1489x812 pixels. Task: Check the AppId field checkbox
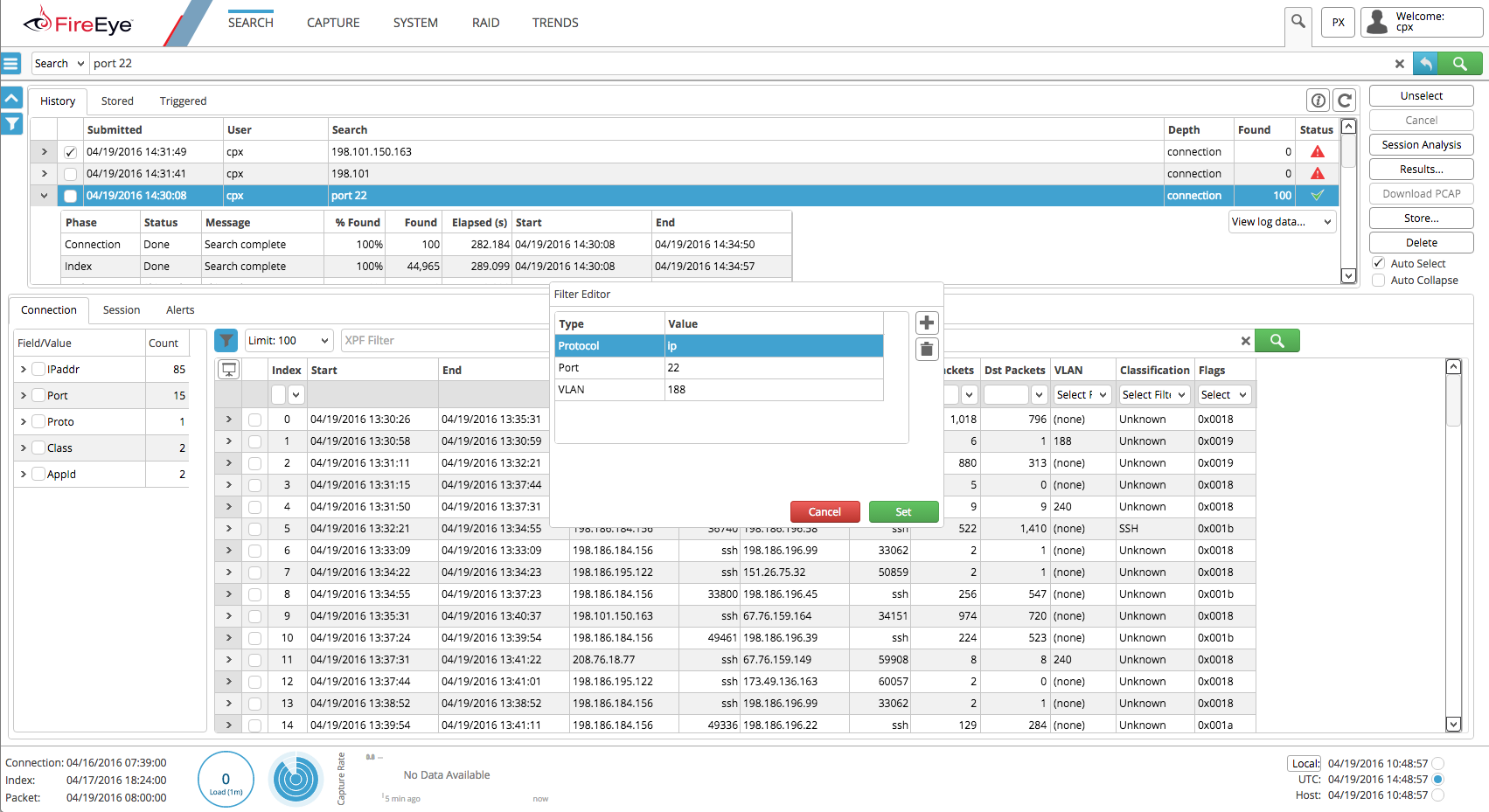click(38, 474)
